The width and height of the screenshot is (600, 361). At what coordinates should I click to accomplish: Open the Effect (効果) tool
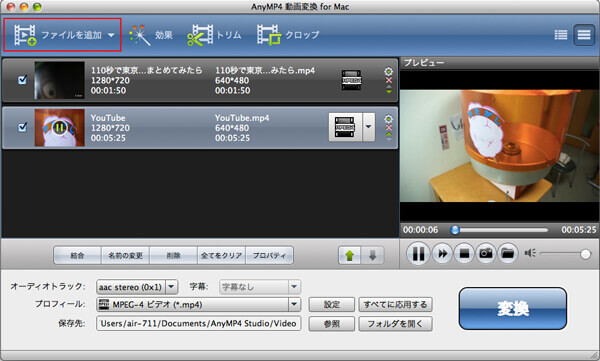click(x=151, y=35)
